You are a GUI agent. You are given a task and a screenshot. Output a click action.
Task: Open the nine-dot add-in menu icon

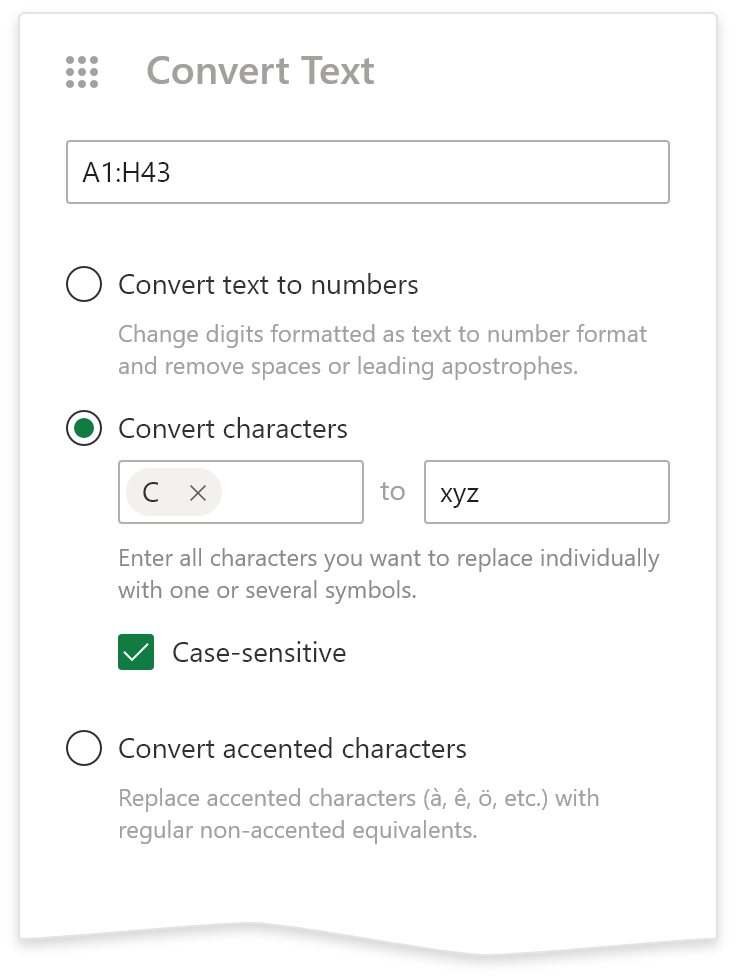pyautogui.click(x=82, y=71)
